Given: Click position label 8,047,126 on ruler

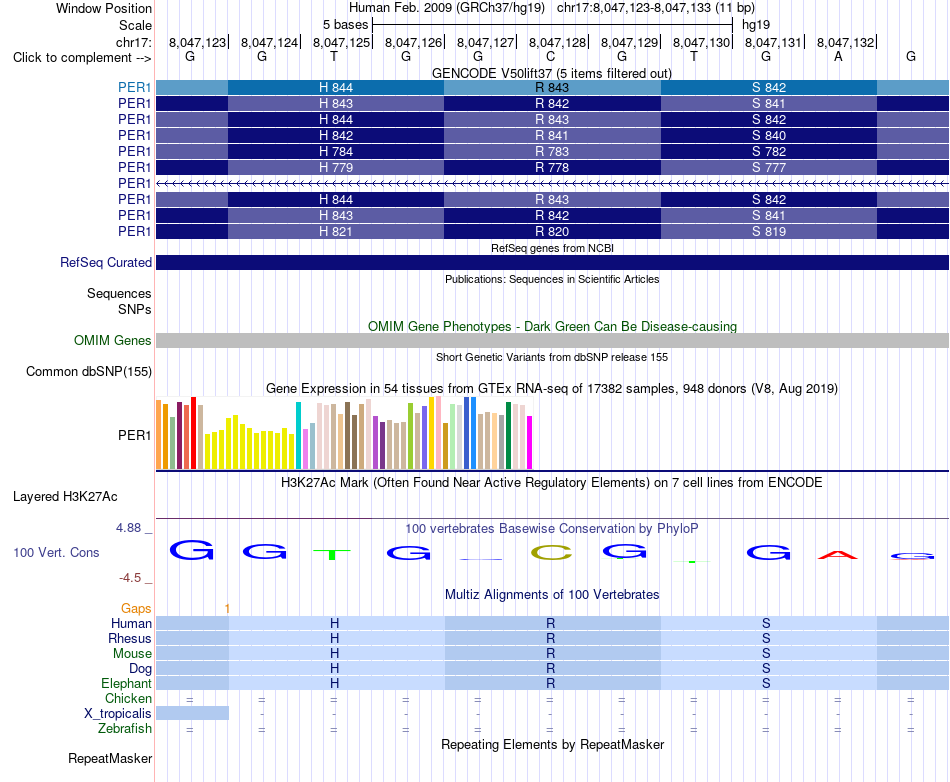Looking at the screenshot, I should pyautogui.click(x=414, y=42).
